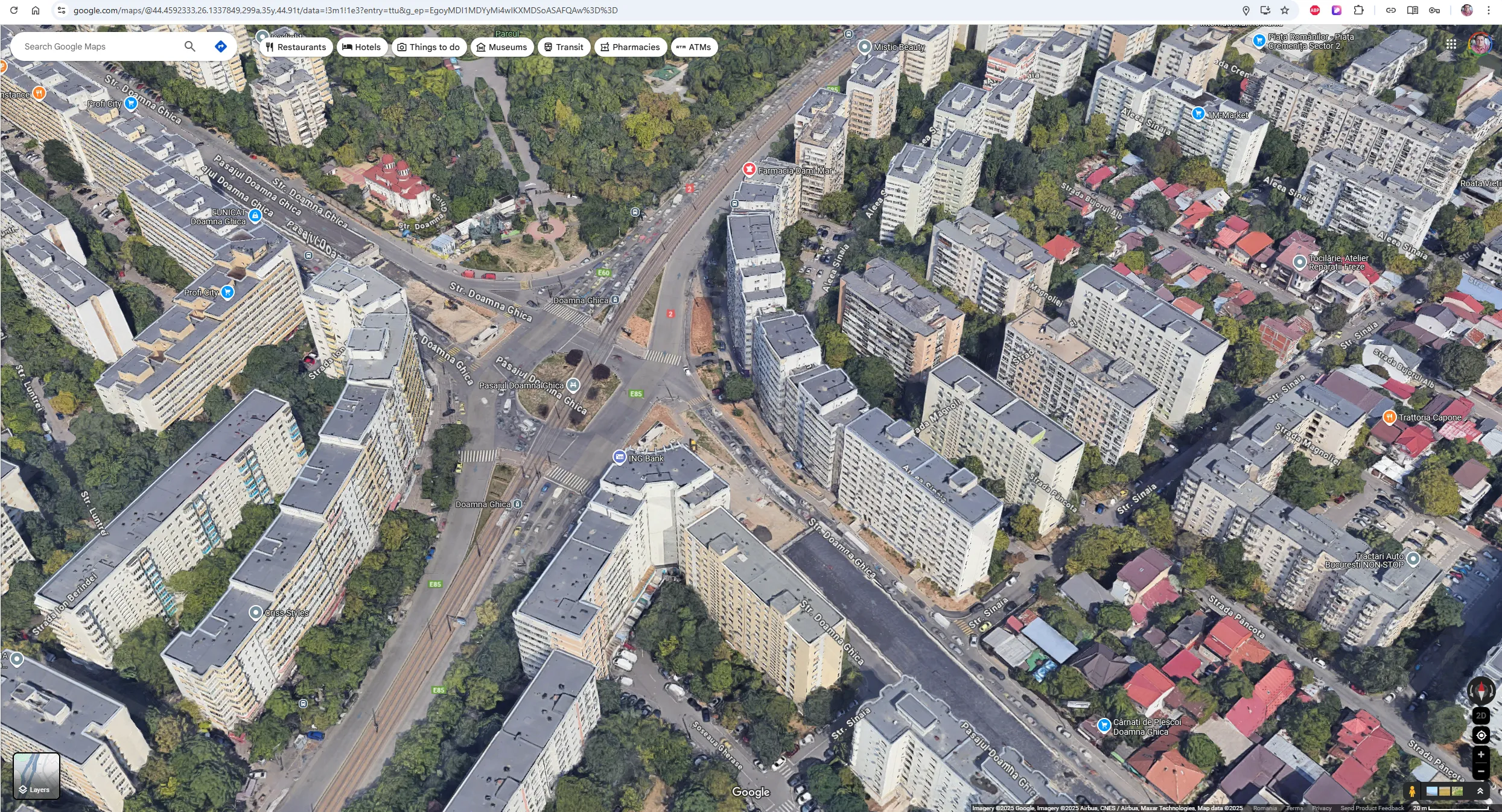
Task: Open the Chrome three-dot menu
Action: click(x=1489, y=10)
